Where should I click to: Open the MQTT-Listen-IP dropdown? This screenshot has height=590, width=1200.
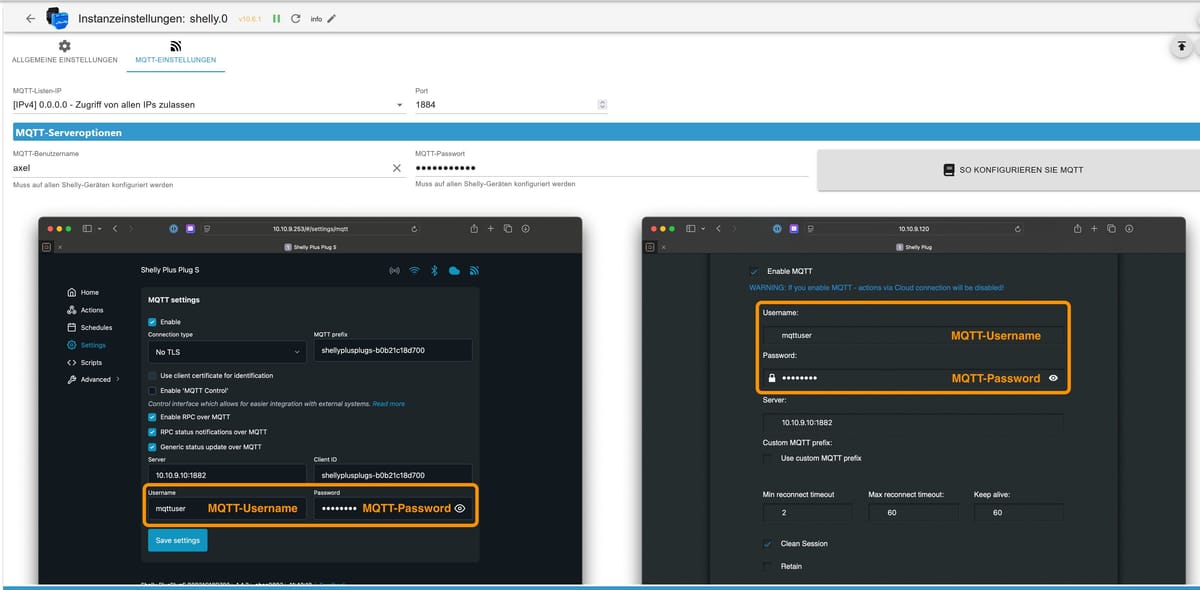208,104
